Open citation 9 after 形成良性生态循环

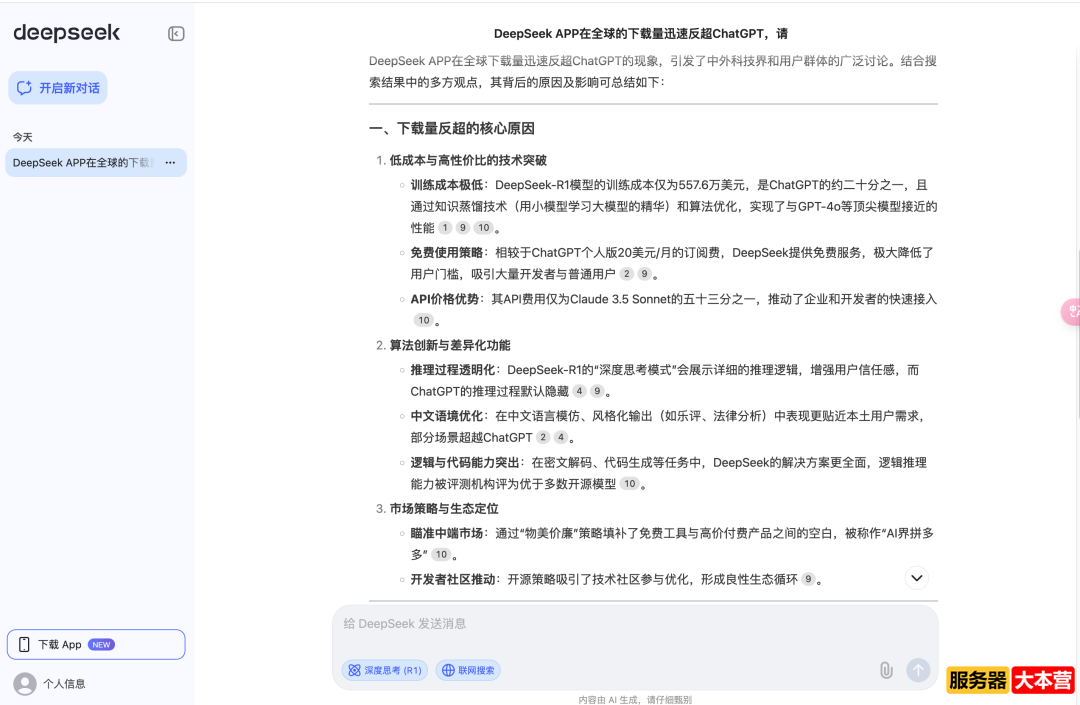pyautogui.click(x=808, y=580)
